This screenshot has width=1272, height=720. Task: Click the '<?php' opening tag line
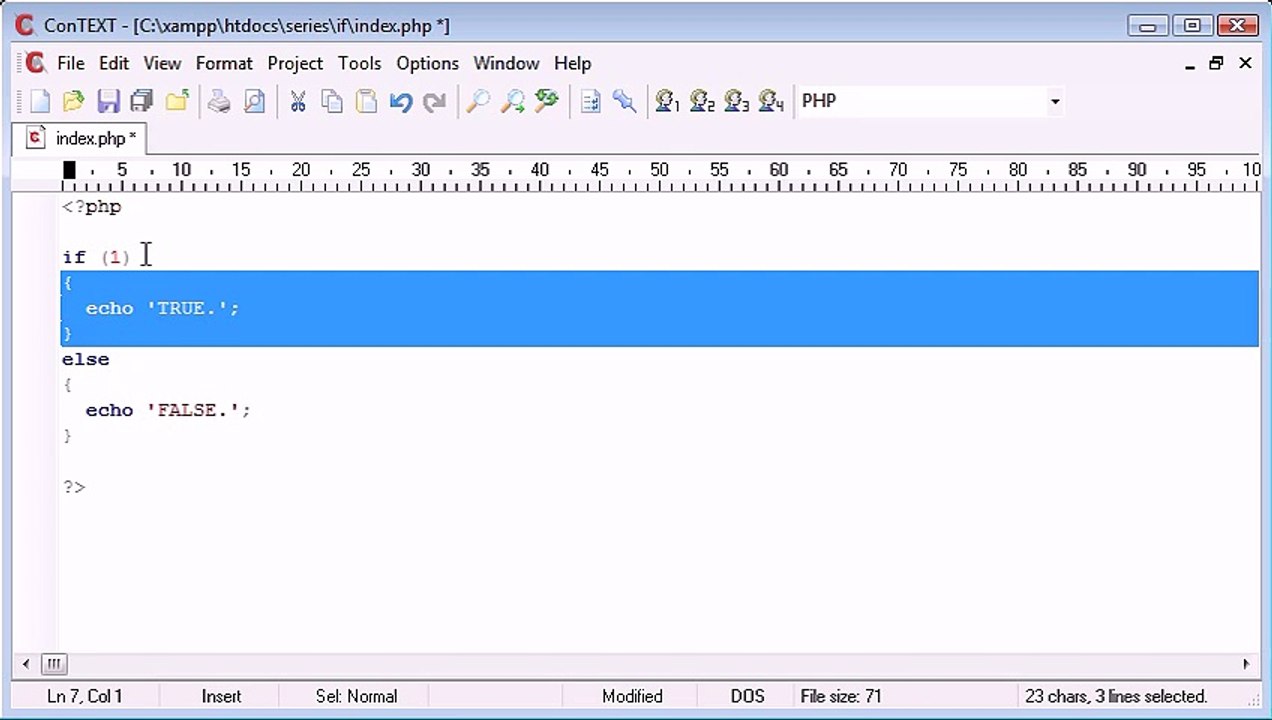91,207
